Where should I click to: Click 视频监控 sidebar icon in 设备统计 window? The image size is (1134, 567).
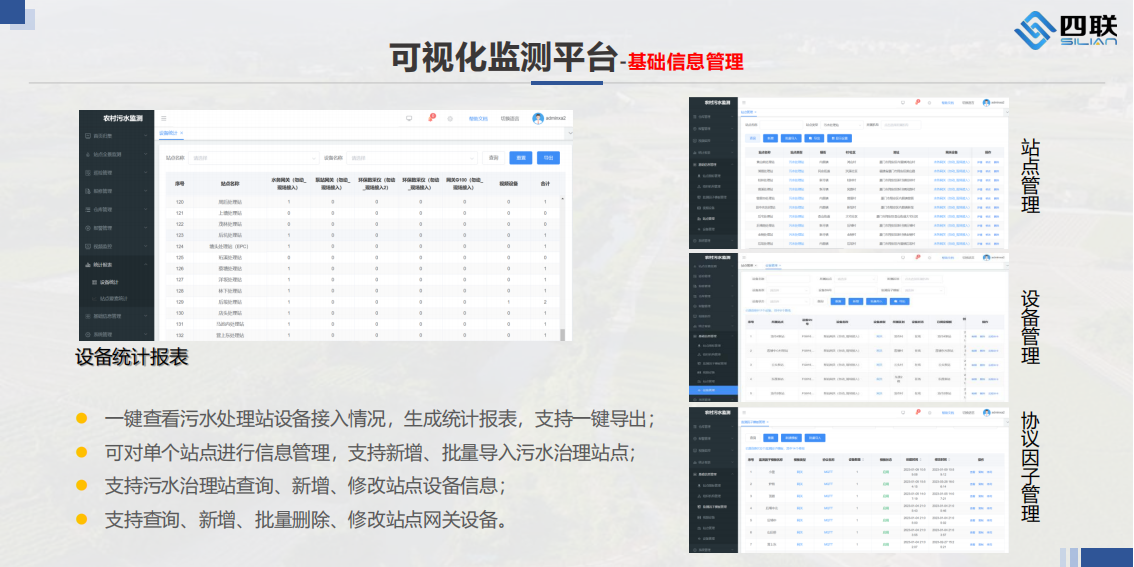click(x=88, y=247)
